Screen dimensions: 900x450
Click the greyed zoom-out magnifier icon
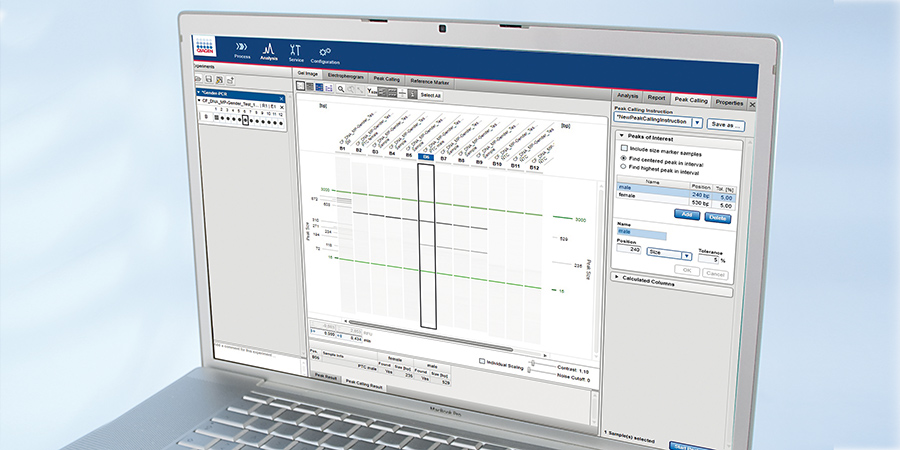[x=351, y=90]
